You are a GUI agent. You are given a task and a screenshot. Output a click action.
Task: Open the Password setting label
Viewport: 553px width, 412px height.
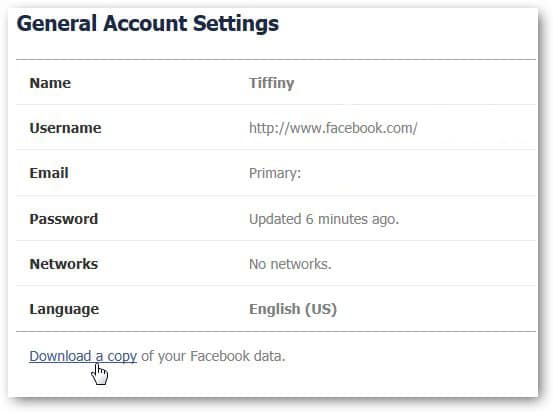click(x=63, y=219)
